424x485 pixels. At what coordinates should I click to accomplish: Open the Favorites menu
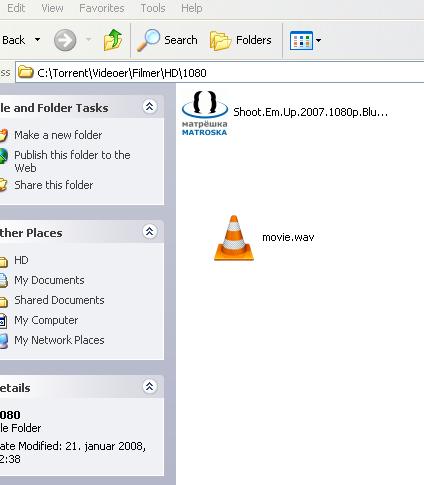pos(101,8)
